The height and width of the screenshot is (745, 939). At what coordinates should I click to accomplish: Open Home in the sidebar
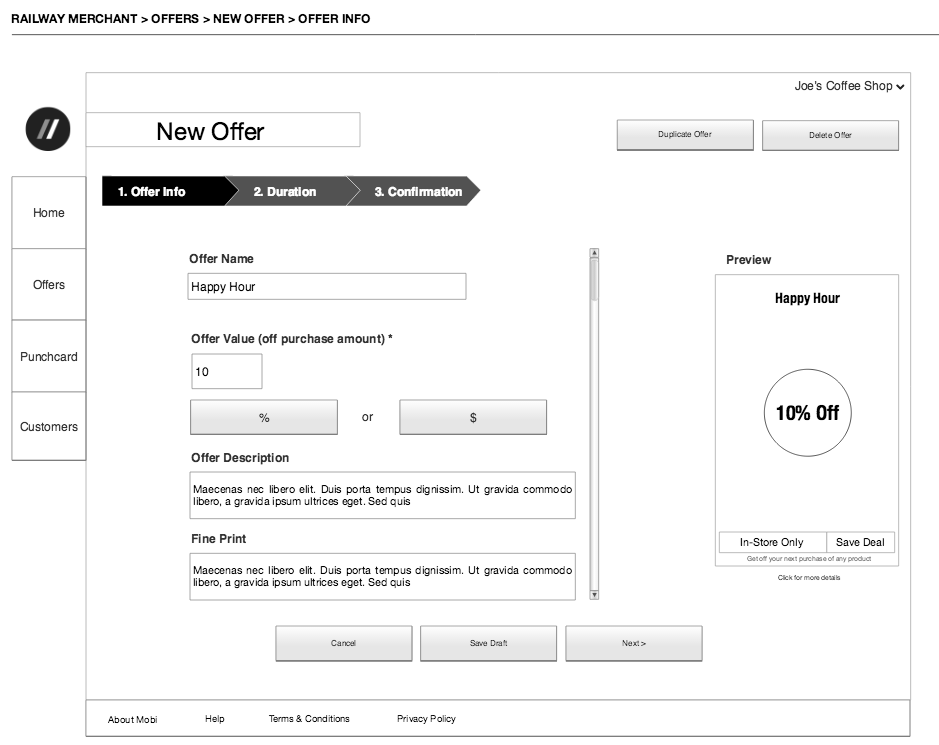tap(48, 213)
